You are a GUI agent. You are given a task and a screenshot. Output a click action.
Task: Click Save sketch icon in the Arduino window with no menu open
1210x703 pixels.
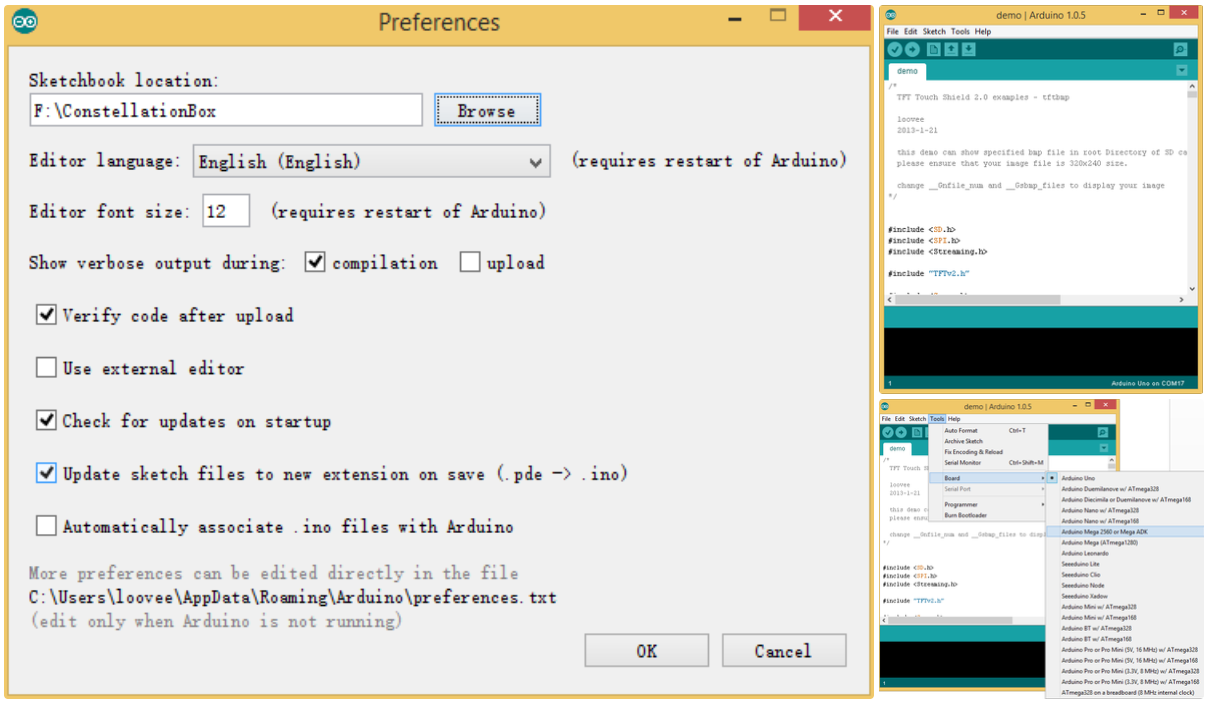[969, 49]
